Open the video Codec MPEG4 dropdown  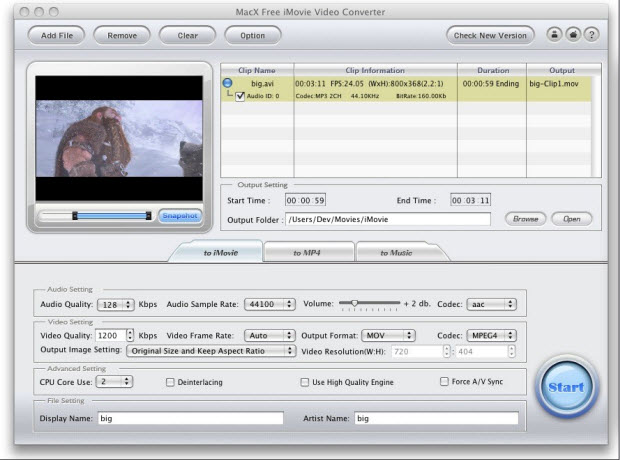pyautogui.click(x=491, y=335)
